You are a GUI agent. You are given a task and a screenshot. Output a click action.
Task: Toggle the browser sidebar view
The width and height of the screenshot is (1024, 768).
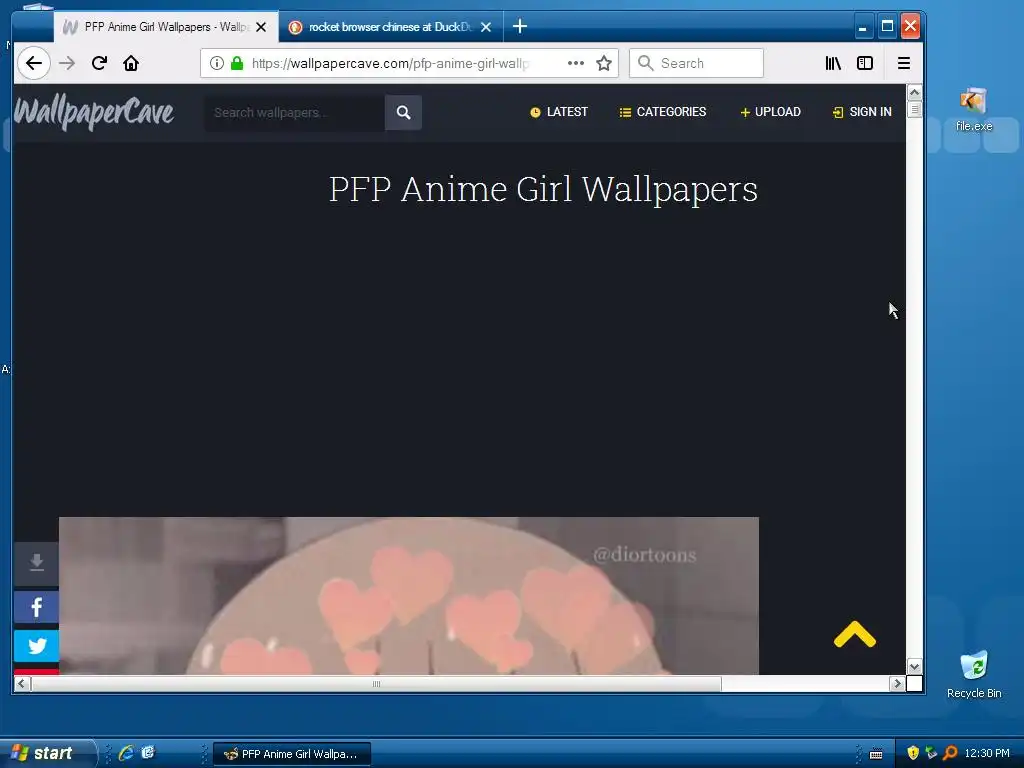coord(865,63)
